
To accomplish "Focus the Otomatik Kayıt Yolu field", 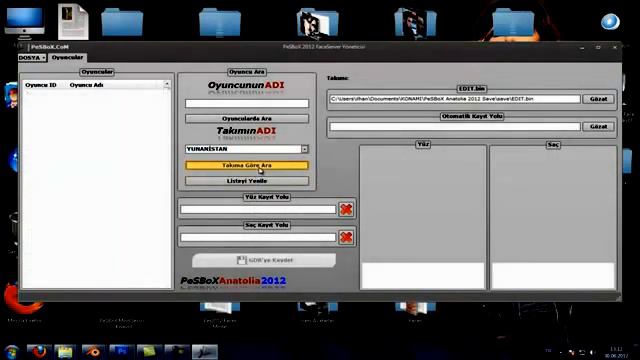I will coord(455,127).
